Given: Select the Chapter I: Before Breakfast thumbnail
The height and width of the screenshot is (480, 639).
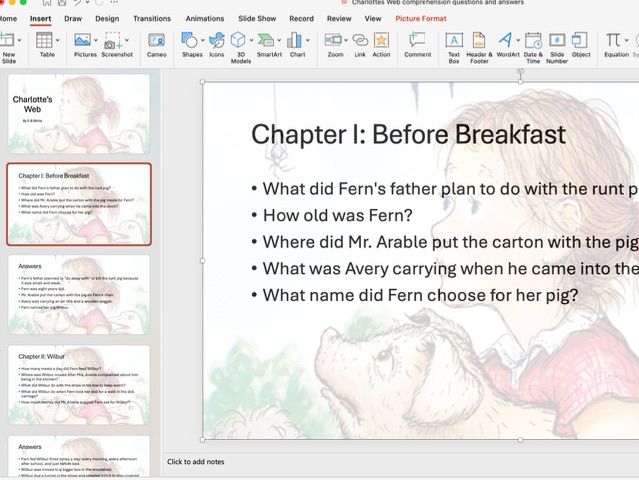Looking at the screenshot, I should (79, 204).
